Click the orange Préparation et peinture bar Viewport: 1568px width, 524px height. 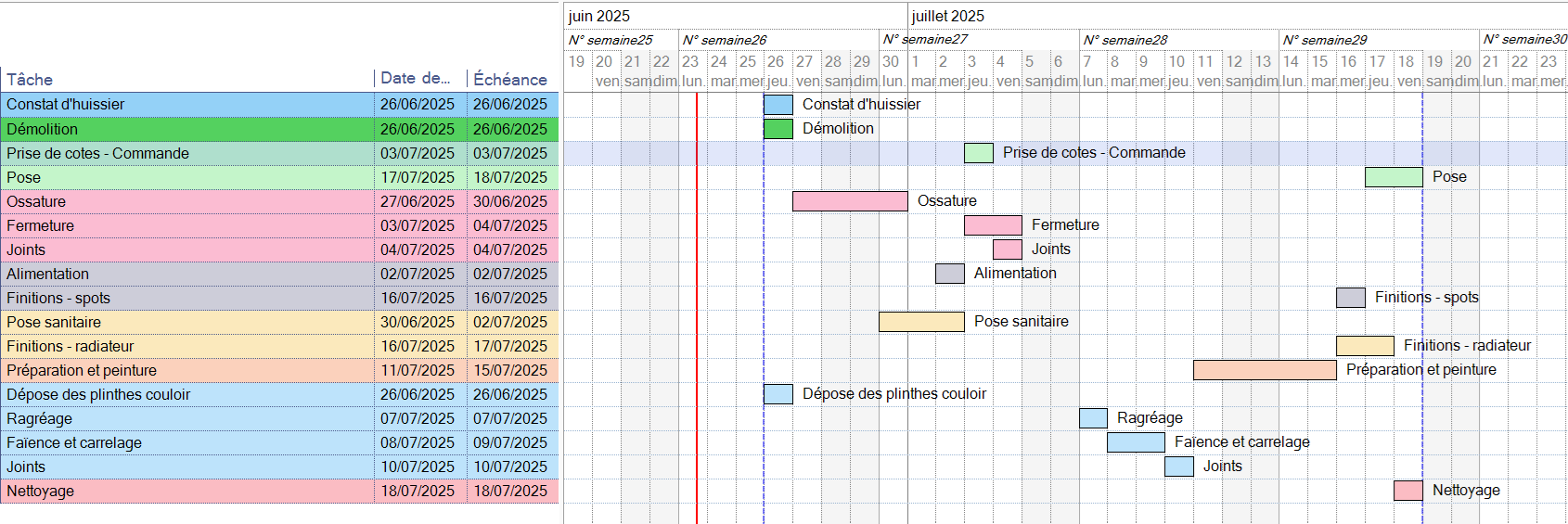tap(1264, 370)
